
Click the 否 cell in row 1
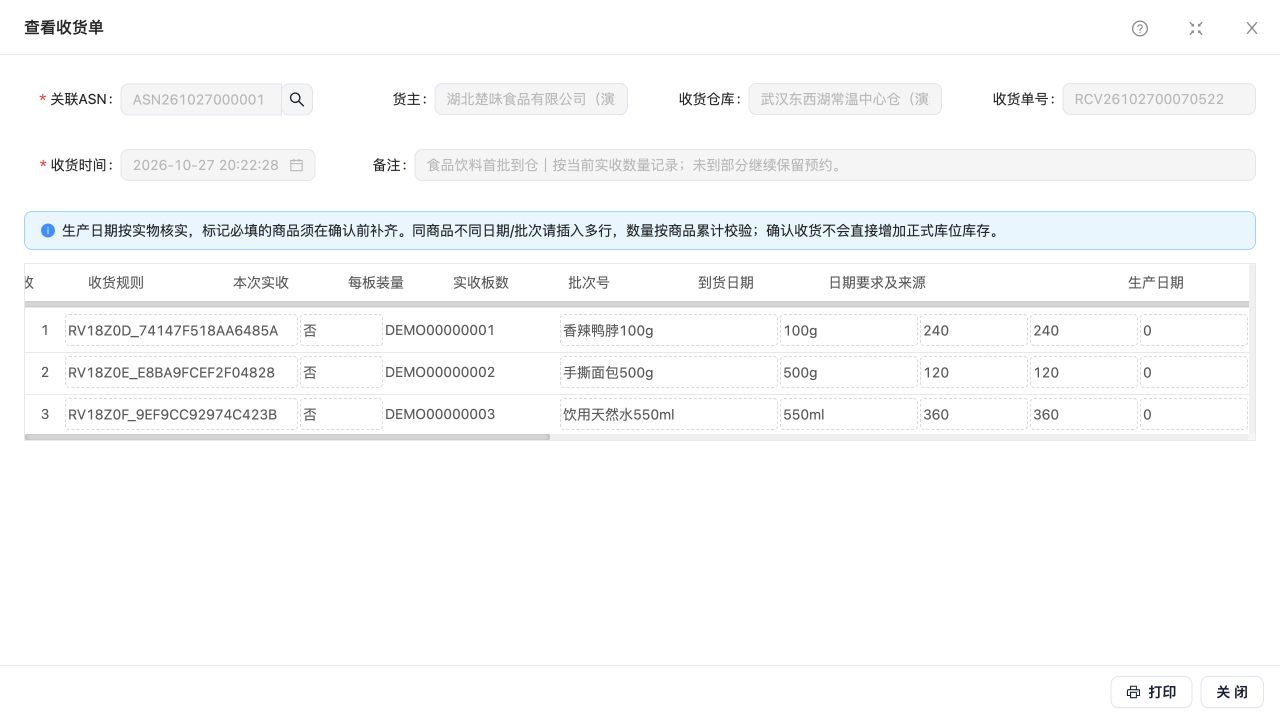tap(341, 330)
